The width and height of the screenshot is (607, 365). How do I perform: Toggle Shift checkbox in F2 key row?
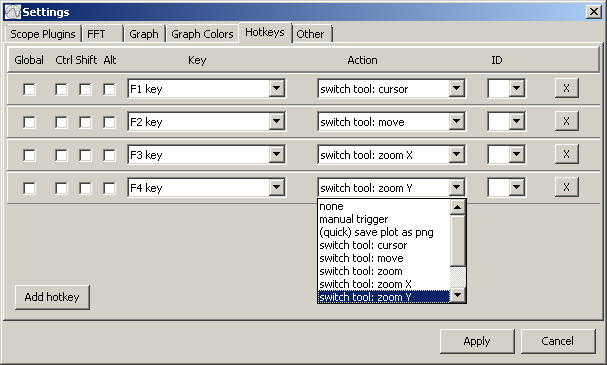(x=85, y=122)
